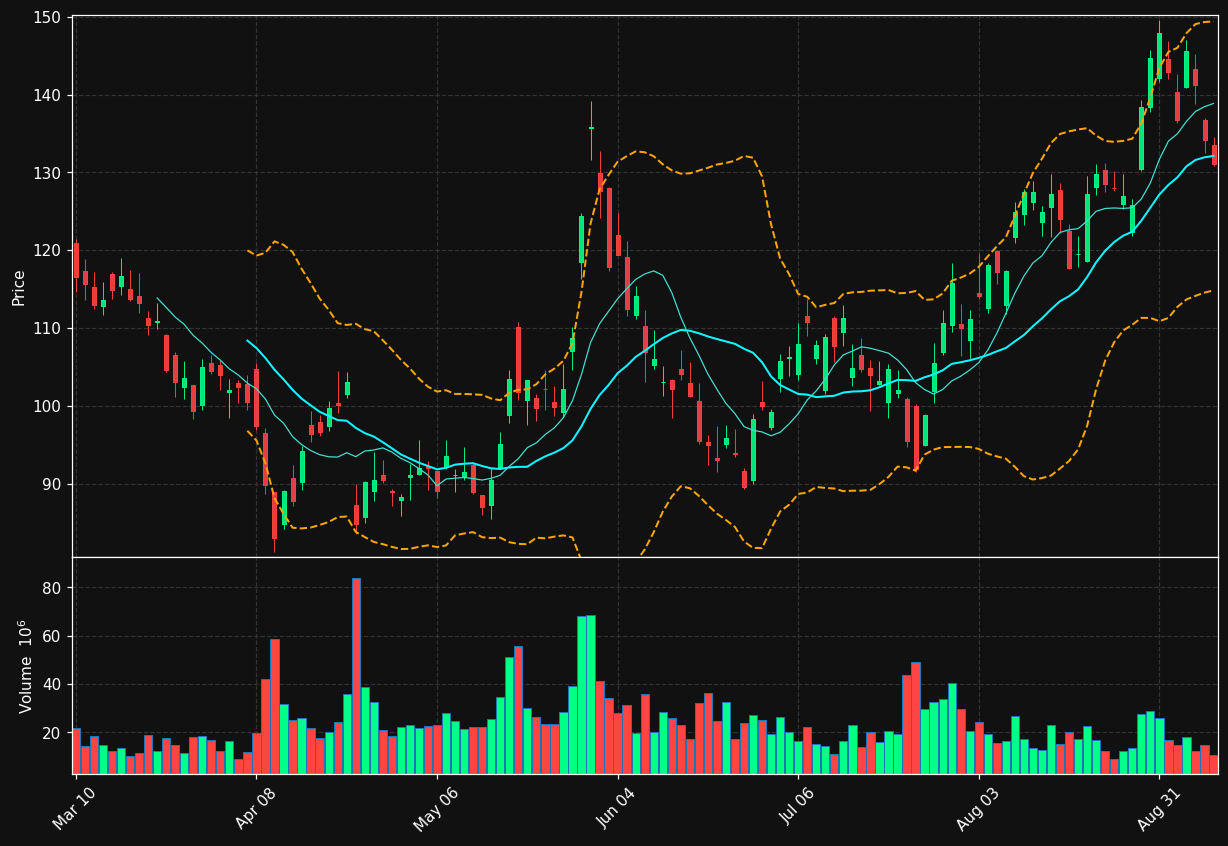The image size is (1228, 846).
Task: Click the Price axis title
Action: coord(19,287)
